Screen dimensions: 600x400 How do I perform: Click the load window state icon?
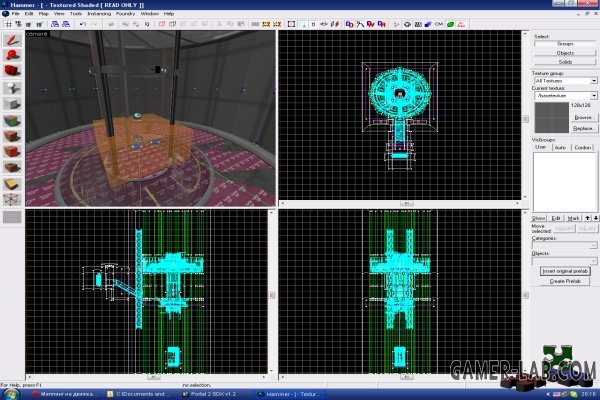(x=55, y=24)
